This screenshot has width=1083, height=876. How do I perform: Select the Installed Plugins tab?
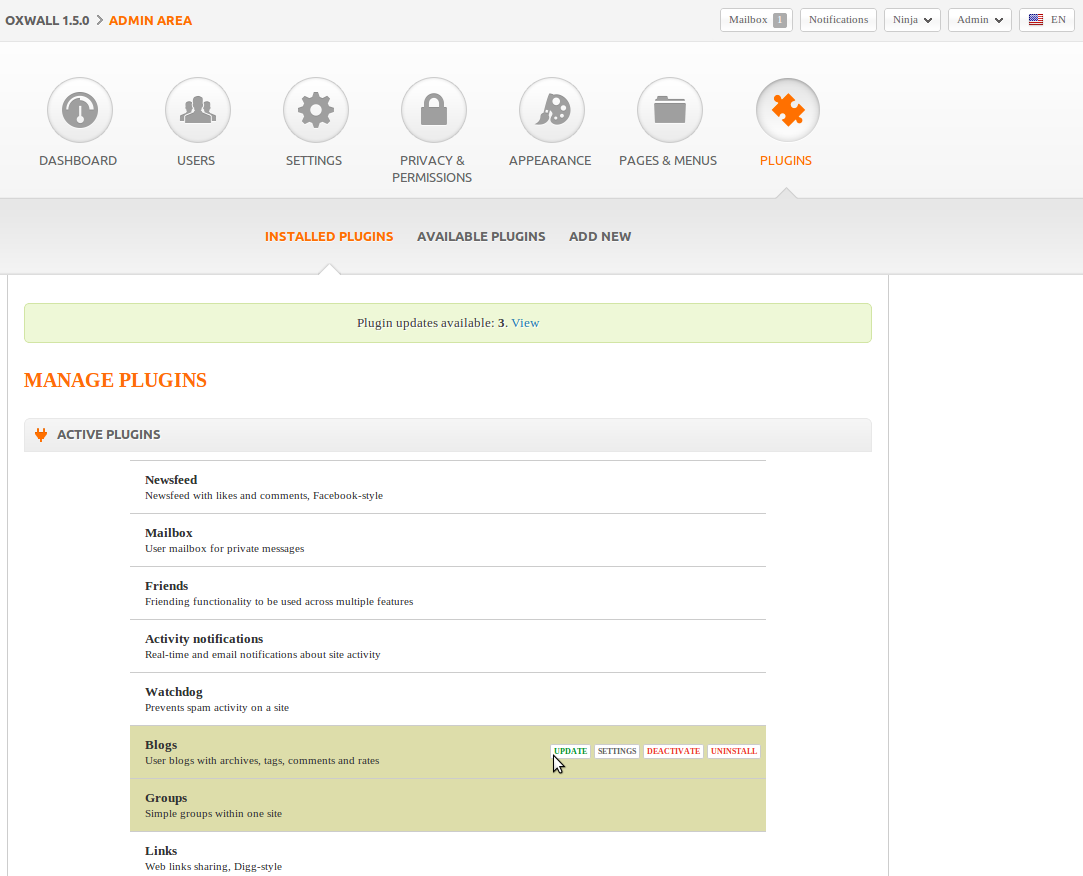click(x=329, y=237)
